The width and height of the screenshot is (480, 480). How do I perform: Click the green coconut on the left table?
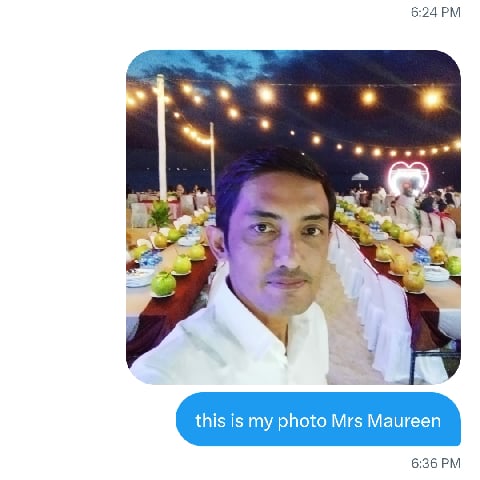(163, 283)
